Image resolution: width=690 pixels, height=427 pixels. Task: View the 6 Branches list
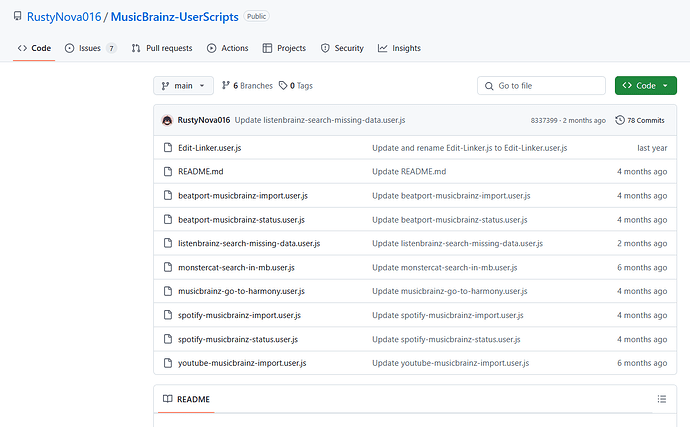pyautogui.click(x=247, y=85)
